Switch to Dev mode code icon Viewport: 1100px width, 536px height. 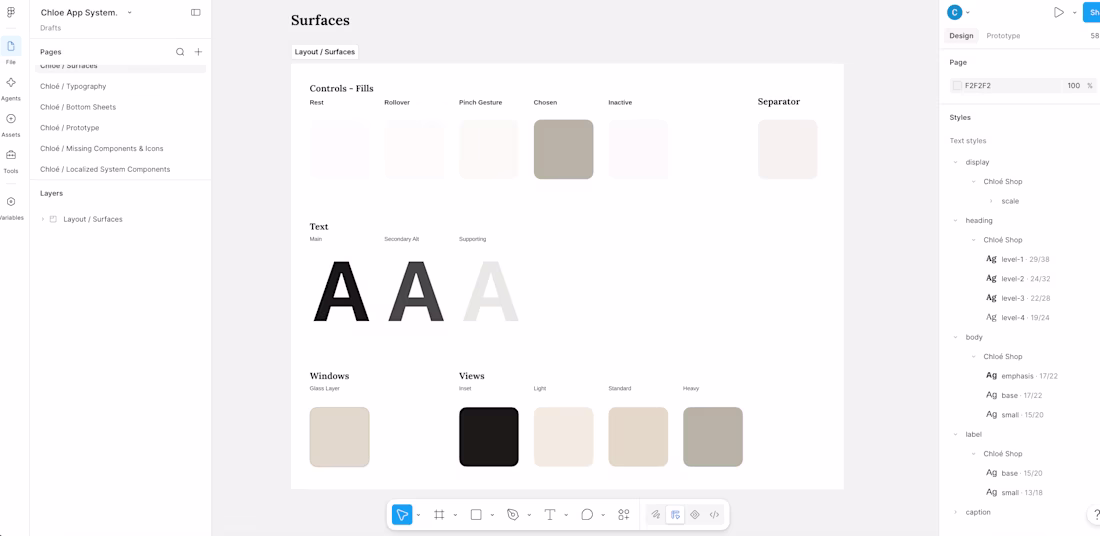tap(714, 515)
